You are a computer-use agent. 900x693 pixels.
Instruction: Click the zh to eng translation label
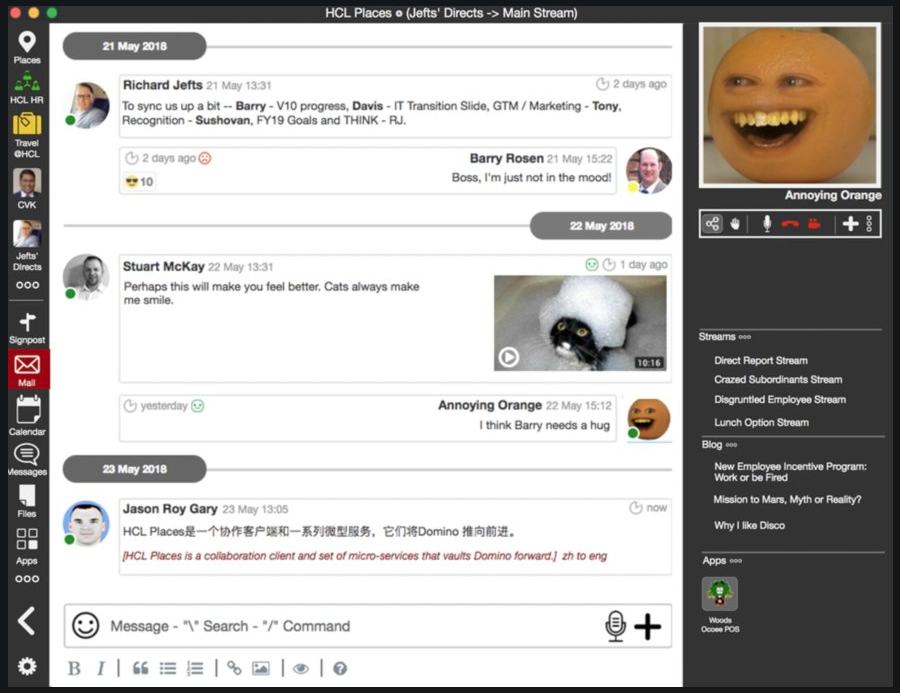584,556
